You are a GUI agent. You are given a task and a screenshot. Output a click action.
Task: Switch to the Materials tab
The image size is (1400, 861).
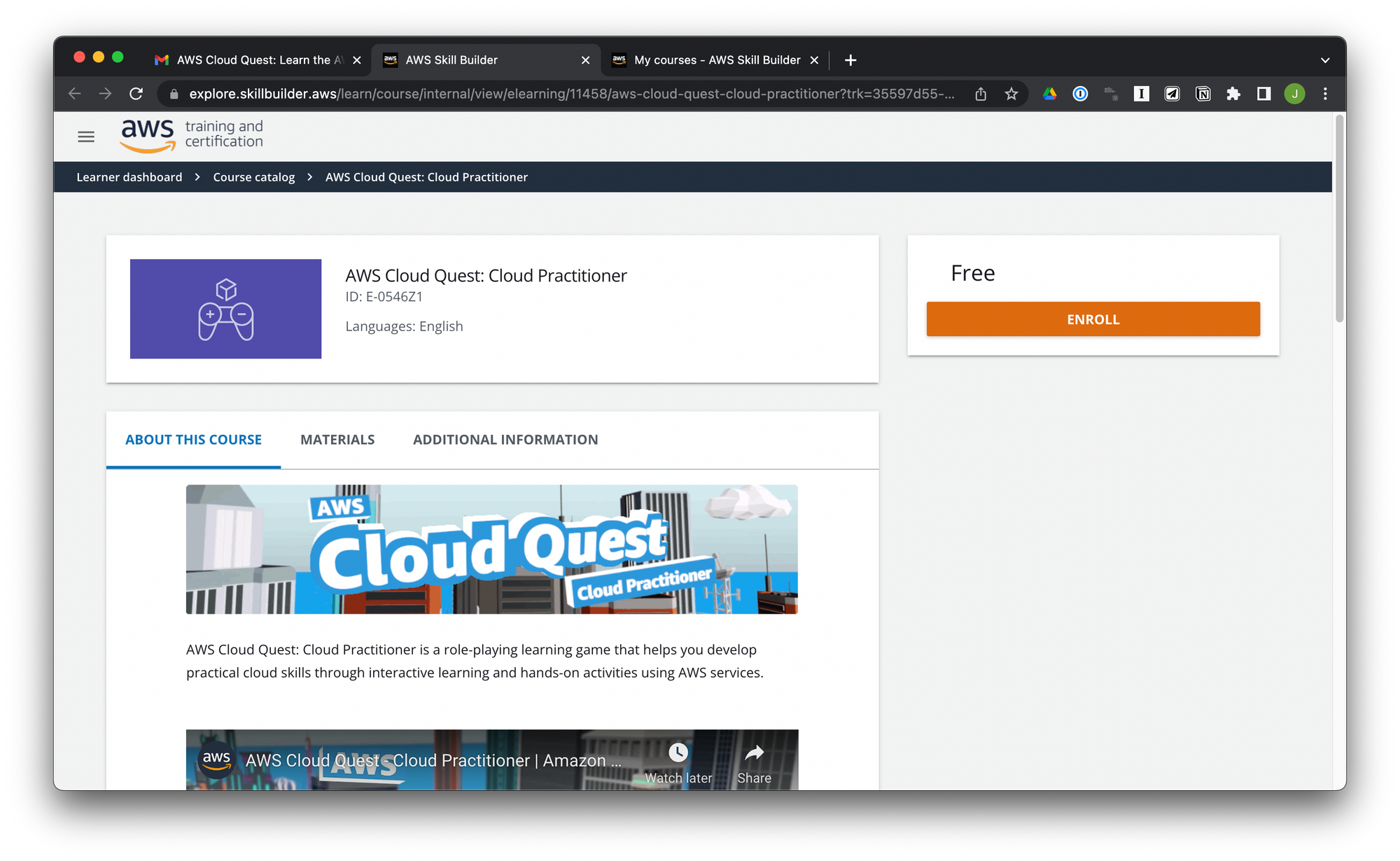point(337,440)
